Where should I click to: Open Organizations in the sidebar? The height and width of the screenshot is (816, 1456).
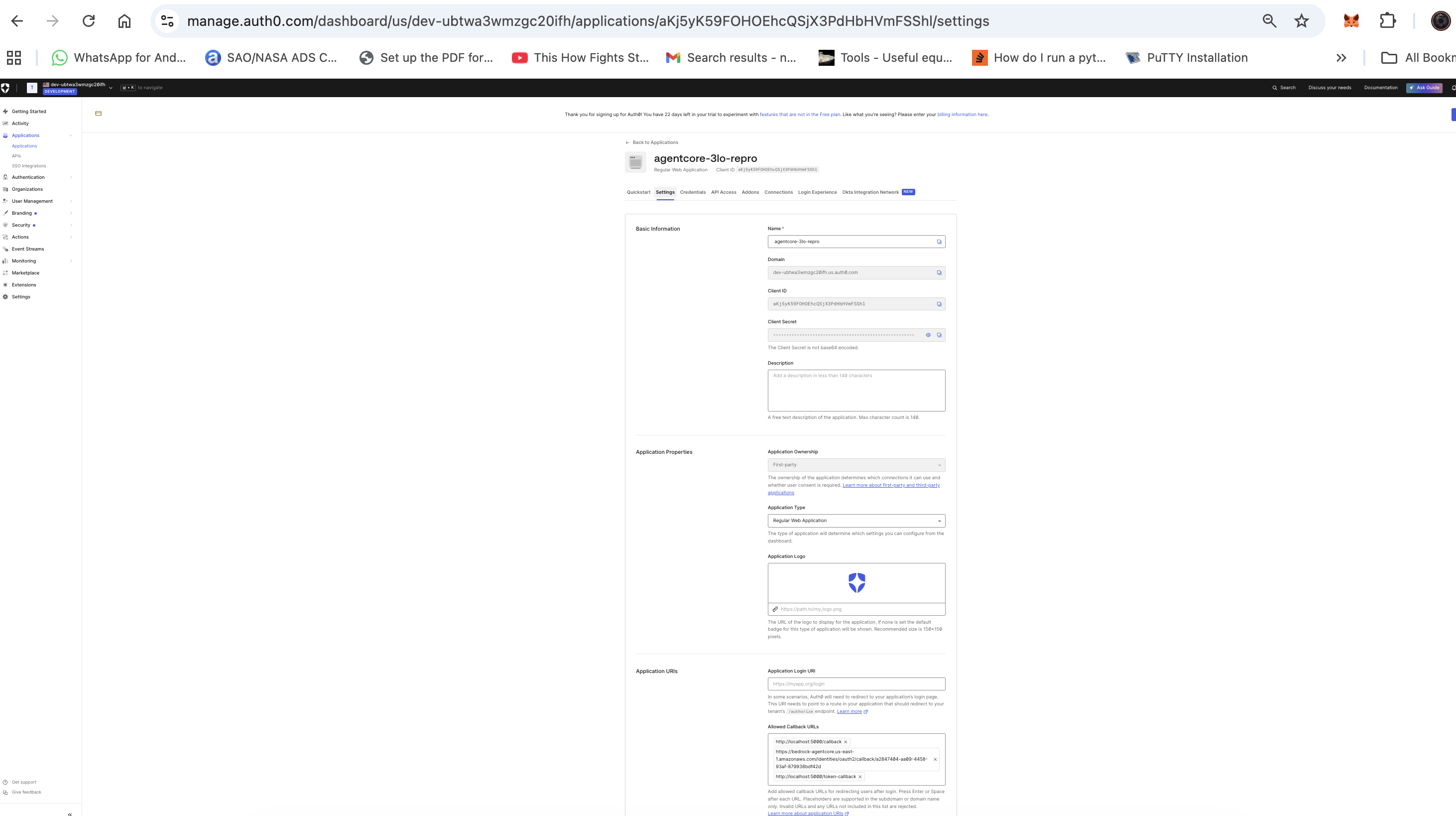coord(27,189)
